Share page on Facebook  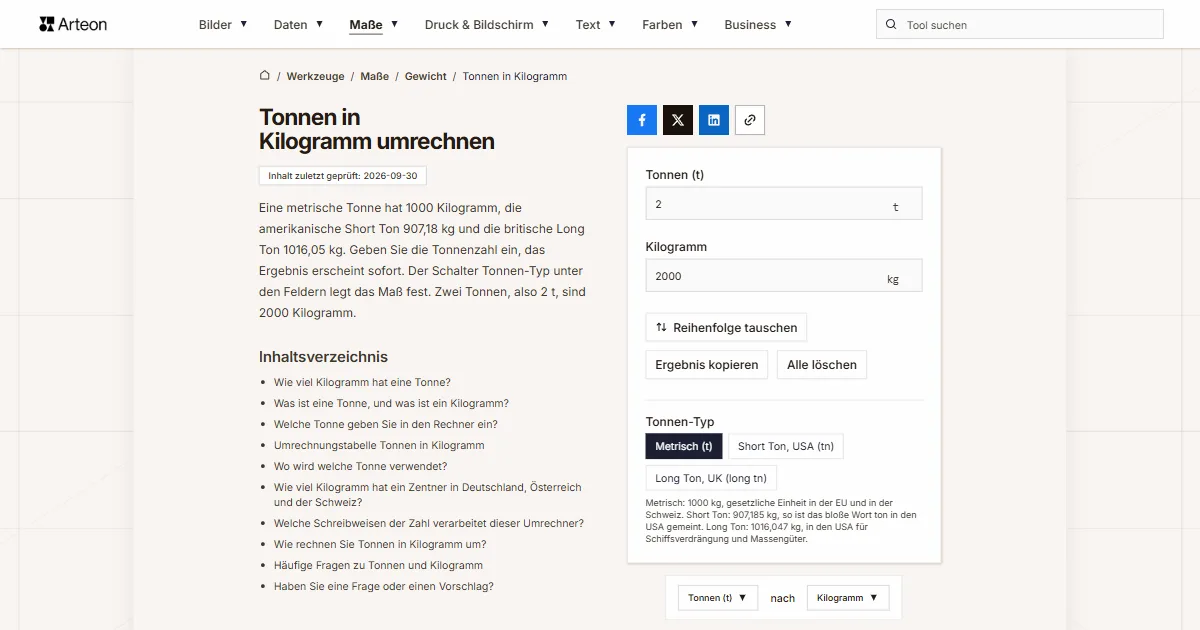coord(642,120)
